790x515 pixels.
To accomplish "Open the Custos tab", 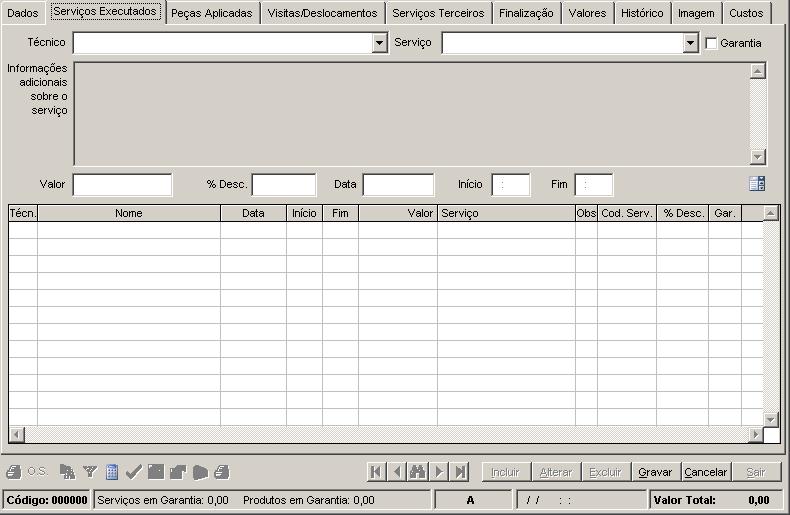I will pyautogui.click(x=746, y=13).
